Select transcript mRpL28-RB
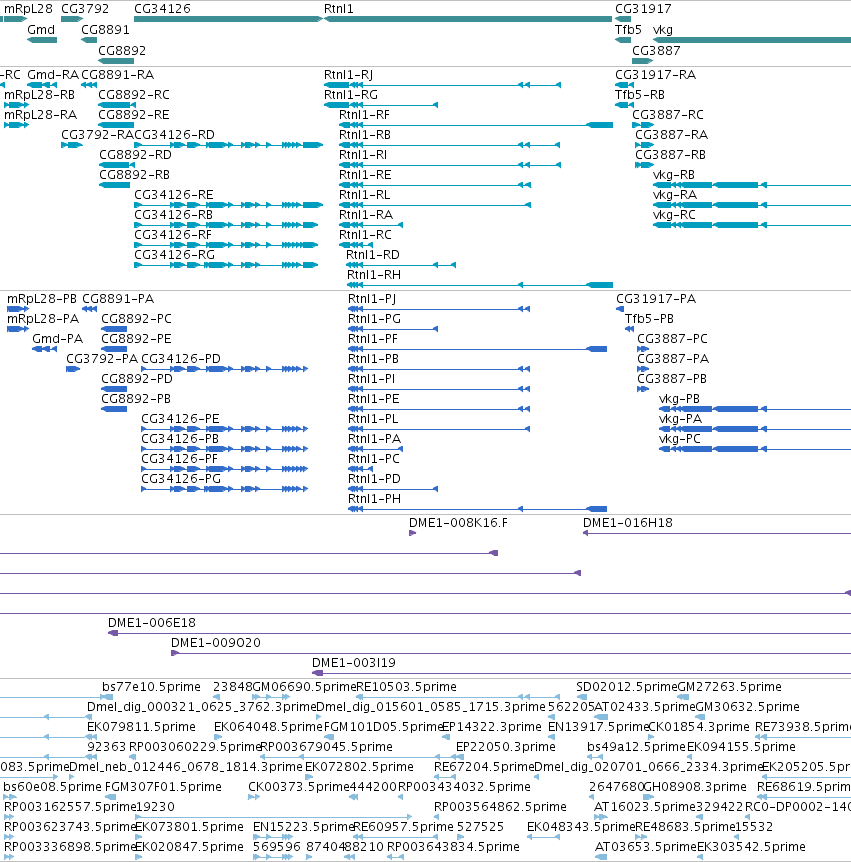The height and width of the screenshot is (862, 851). click(39, 95)
